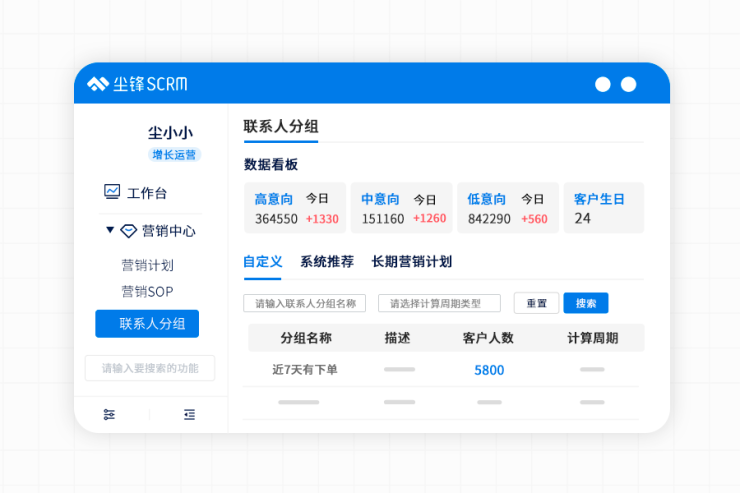
Task: Collapse sidebar using the menu-fold icon
Action: click(189, 414)
